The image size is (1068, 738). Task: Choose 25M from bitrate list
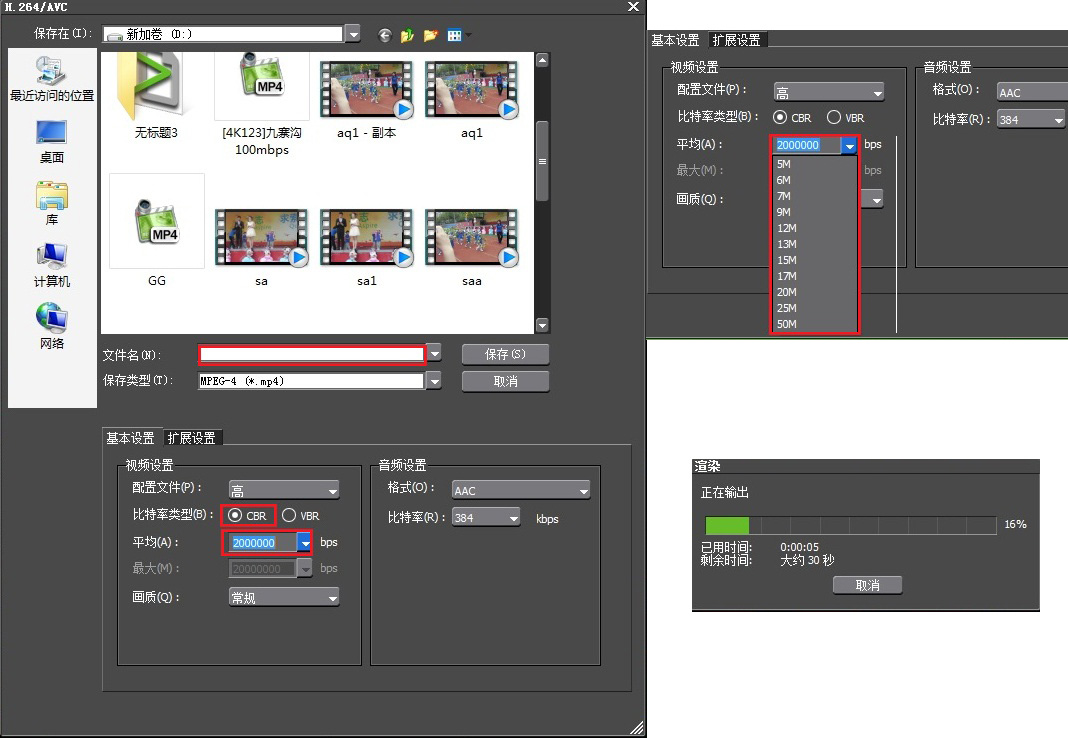(815, 308)
